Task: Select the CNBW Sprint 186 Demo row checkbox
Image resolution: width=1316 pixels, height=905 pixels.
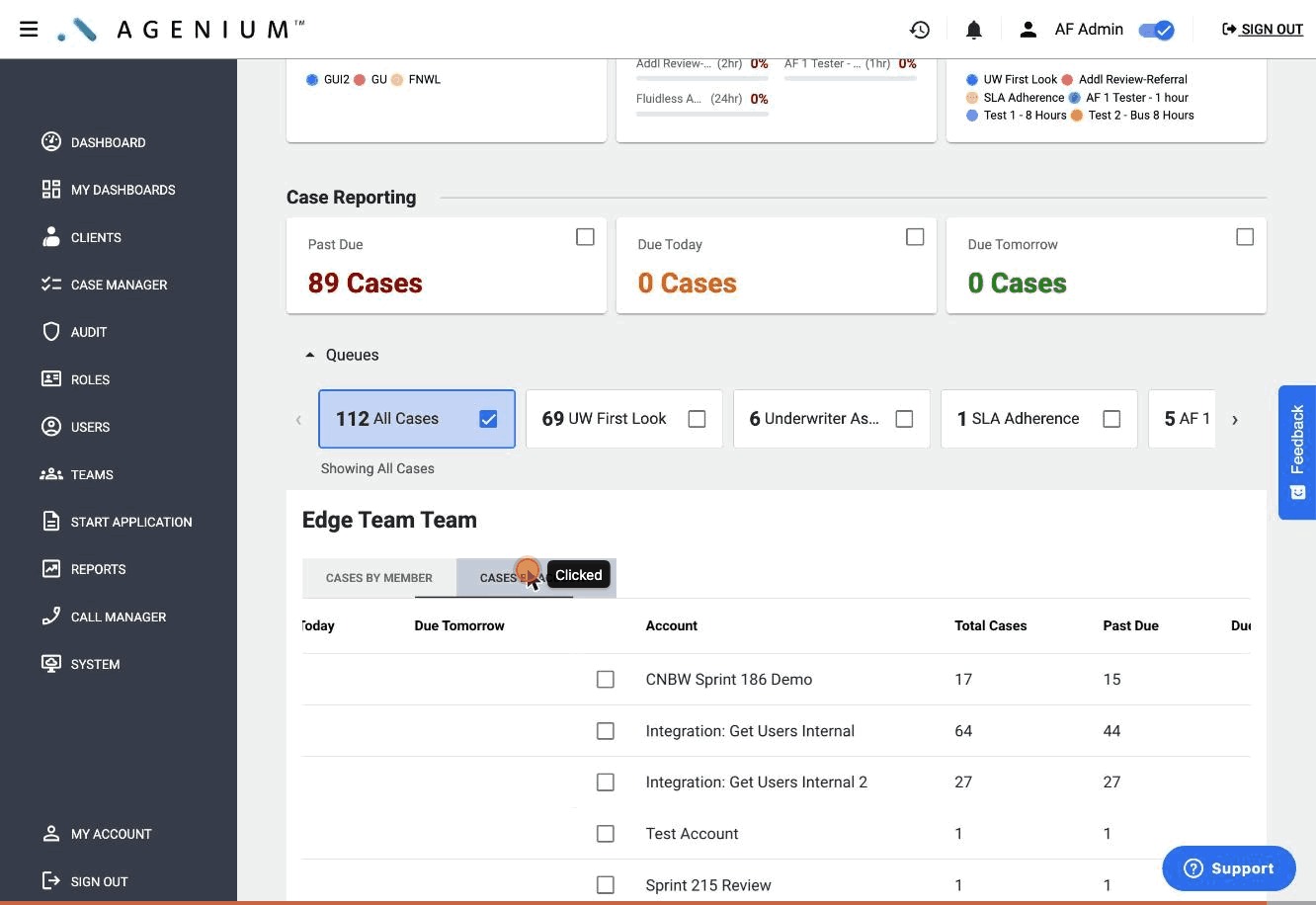Action: pos(606,680)
